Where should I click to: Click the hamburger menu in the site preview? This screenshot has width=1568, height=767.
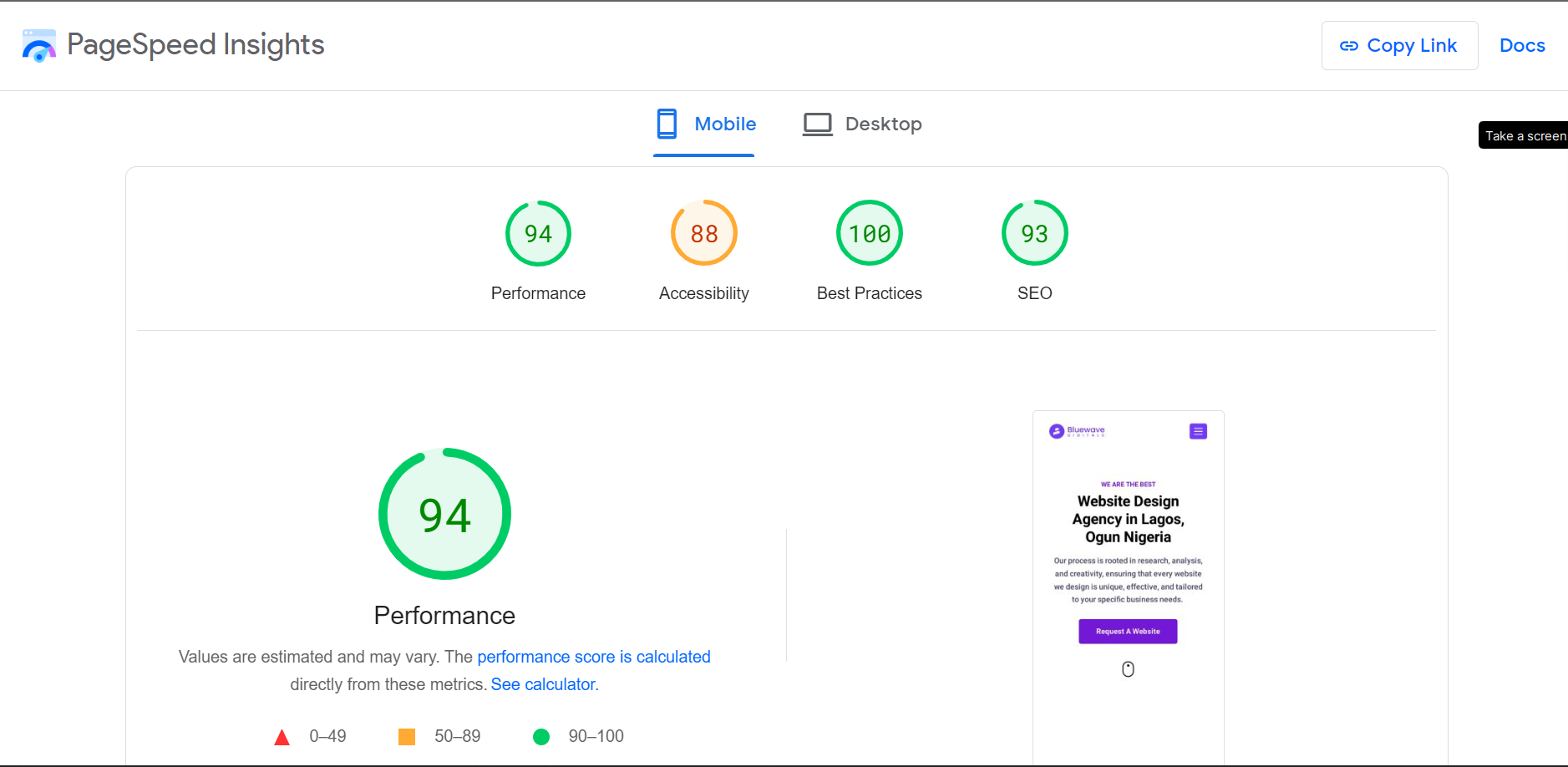(1198, 431)
